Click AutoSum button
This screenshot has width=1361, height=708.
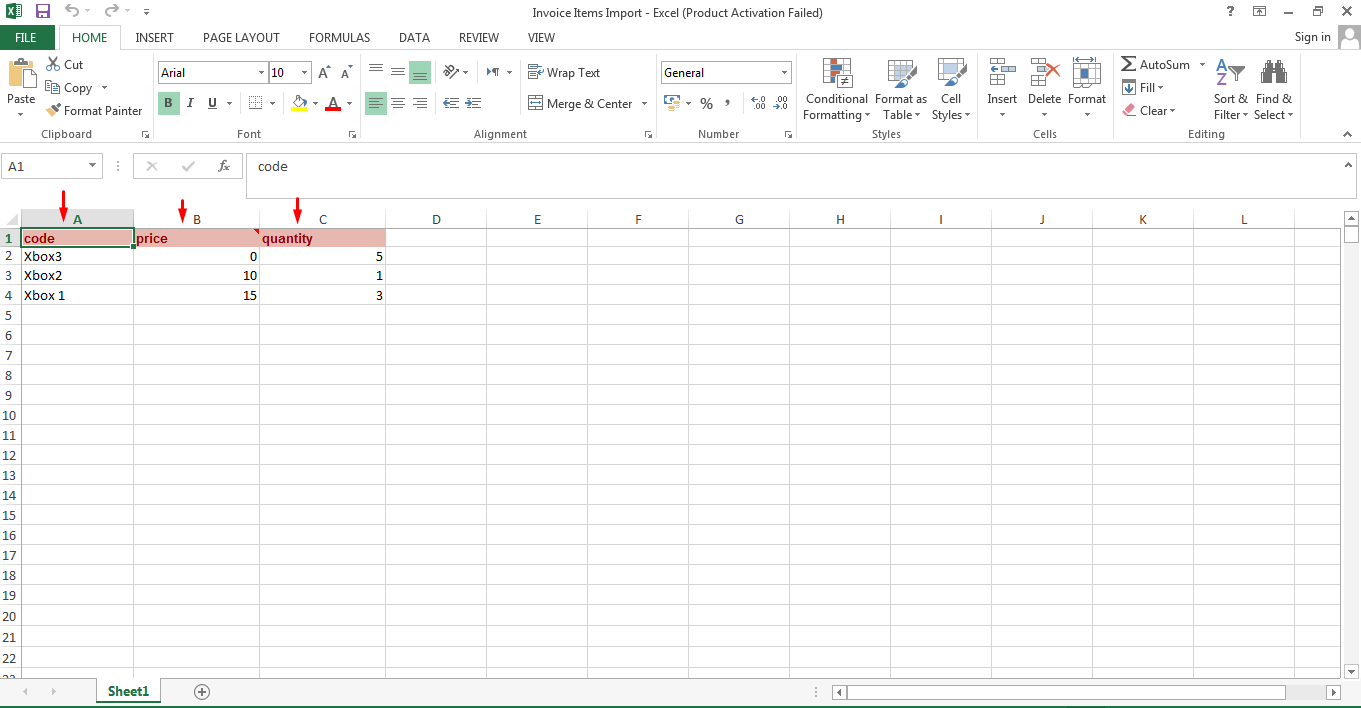1155,64
